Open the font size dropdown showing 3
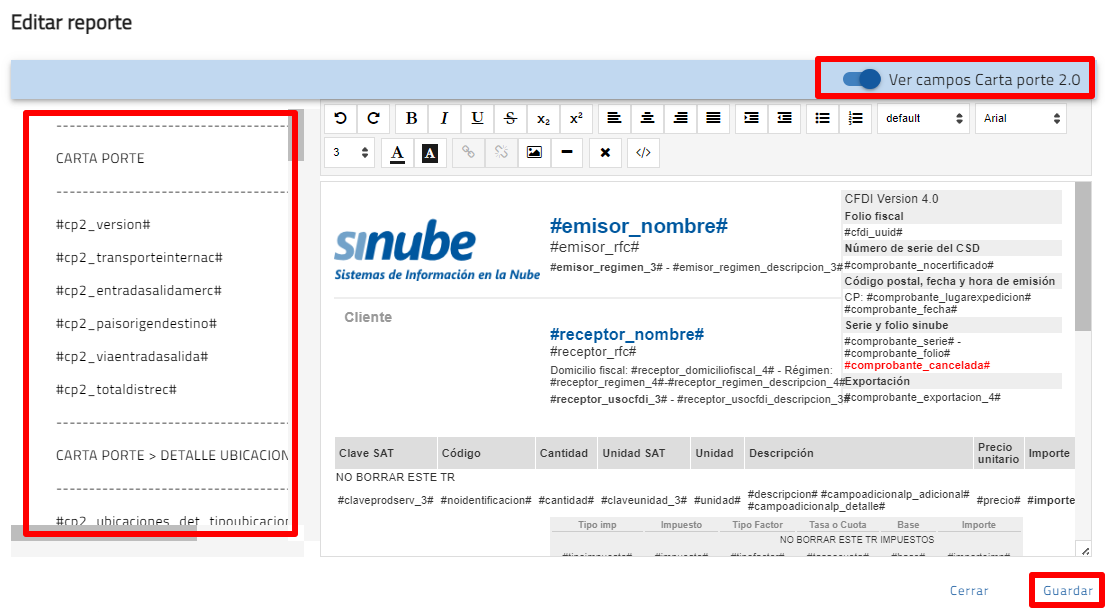This screenshot has height=612, width=1105. click(350, 153)
